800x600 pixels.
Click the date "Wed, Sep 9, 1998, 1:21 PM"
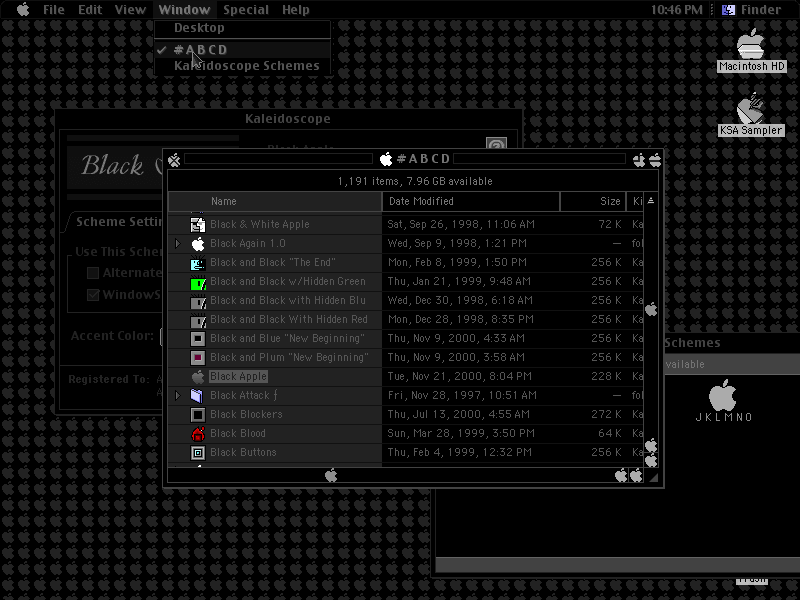coord(457,243)
